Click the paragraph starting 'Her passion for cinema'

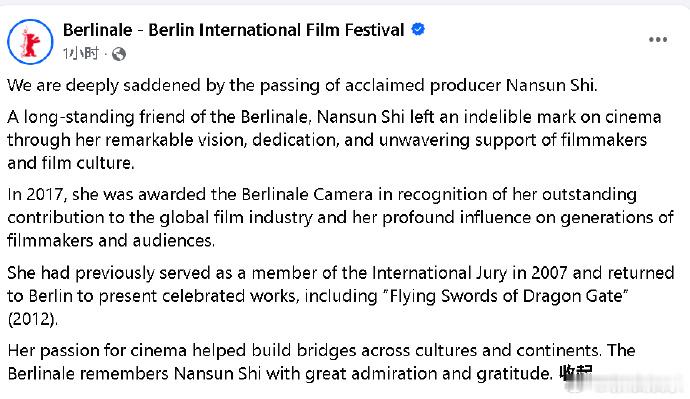(321, 362)
